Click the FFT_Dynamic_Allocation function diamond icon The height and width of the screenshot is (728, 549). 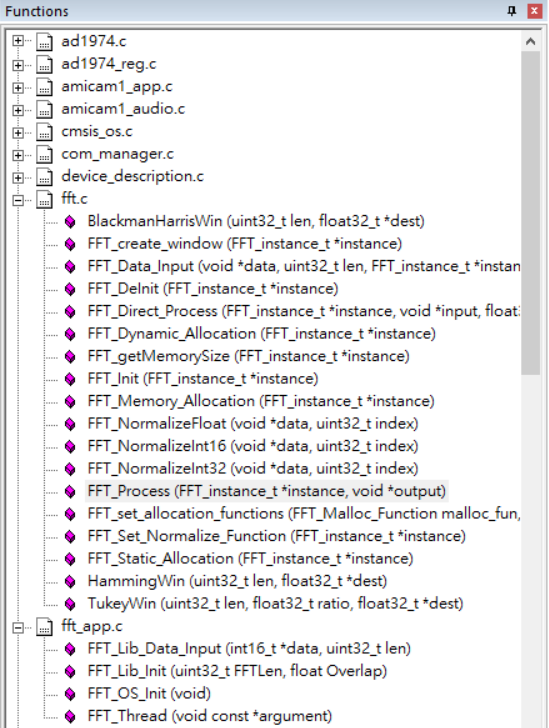[x=70, y=334]
